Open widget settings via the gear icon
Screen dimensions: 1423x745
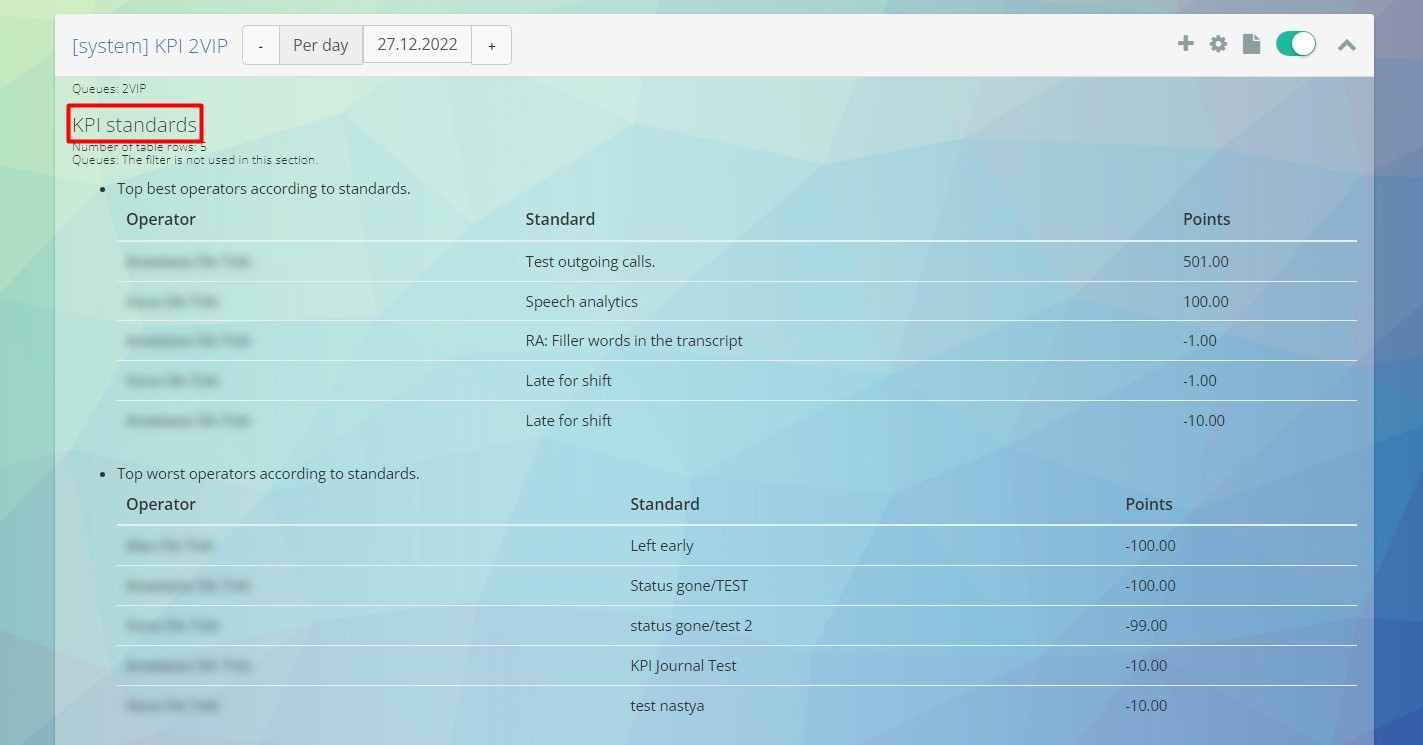(x=1218, y=44)
